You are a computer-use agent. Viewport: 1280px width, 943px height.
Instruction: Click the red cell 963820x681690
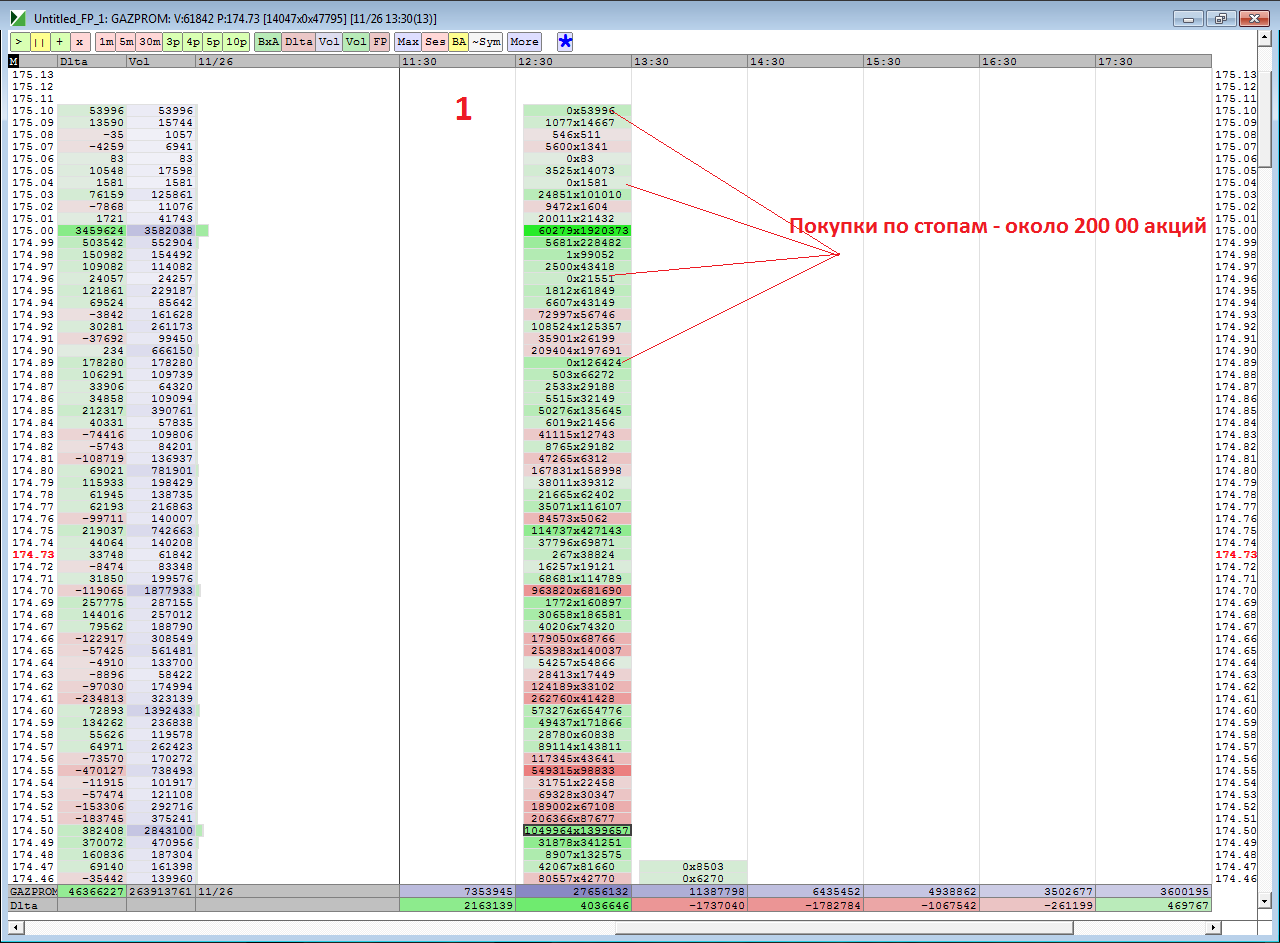pos(577,591)
